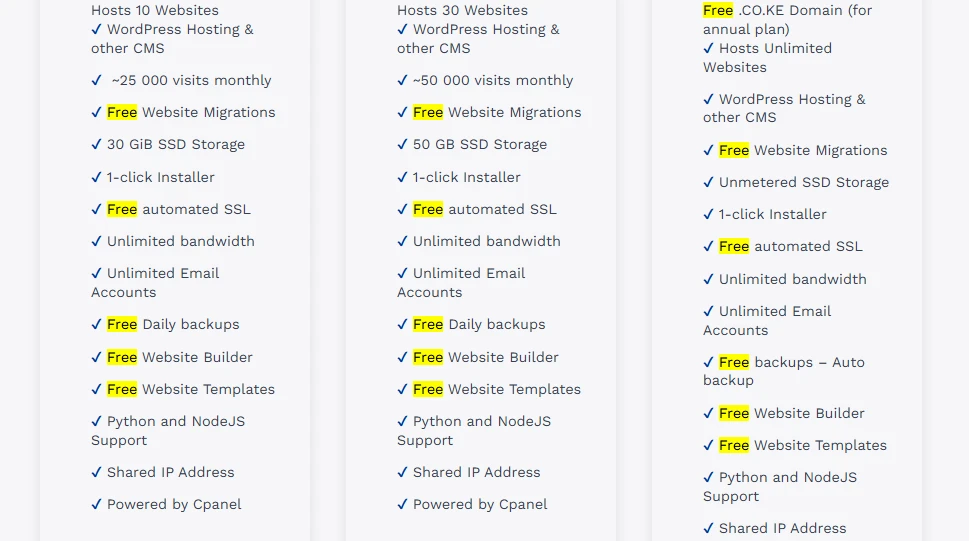
Task: Click 'Free Website Migrations' in the Unlimited Websites plan
Action: click(803, 150)
